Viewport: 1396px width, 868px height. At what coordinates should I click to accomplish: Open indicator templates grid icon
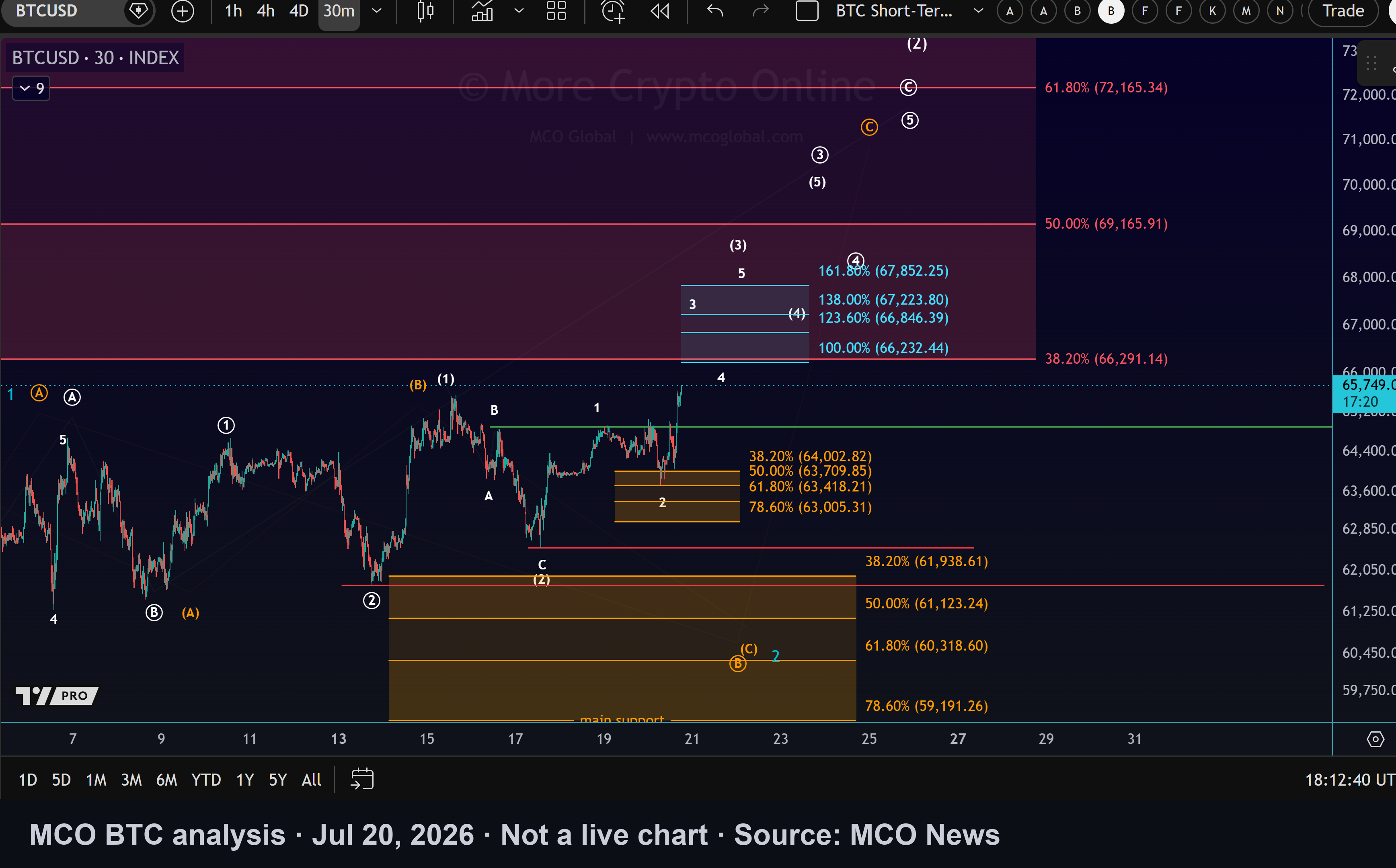click(556, 11)
